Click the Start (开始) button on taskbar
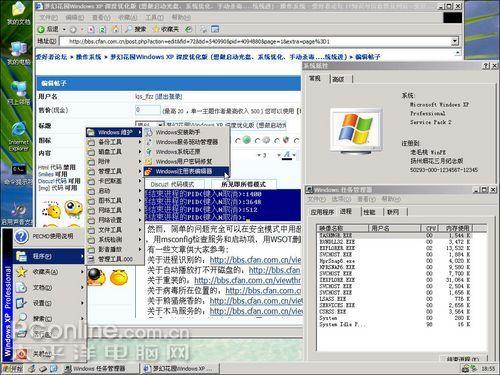The width and height of the screenshot is (500, 375). point(13,369)
